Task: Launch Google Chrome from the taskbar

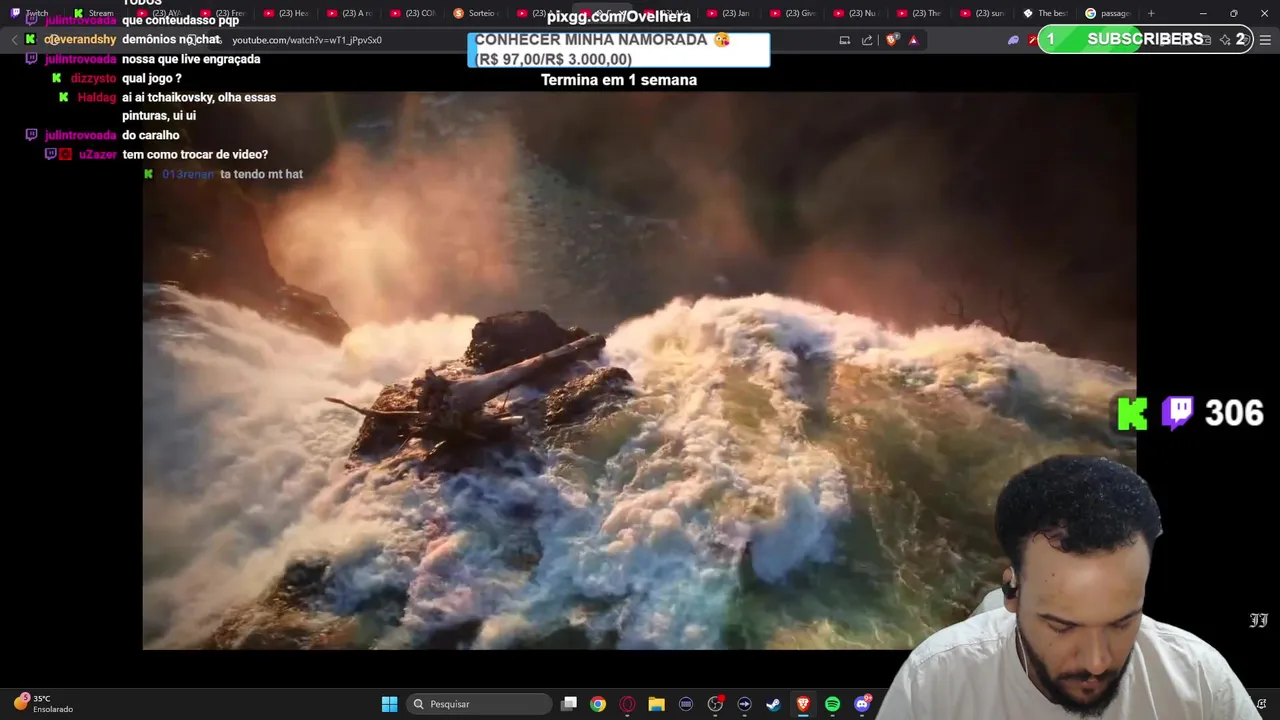Action: click(598, 704)
